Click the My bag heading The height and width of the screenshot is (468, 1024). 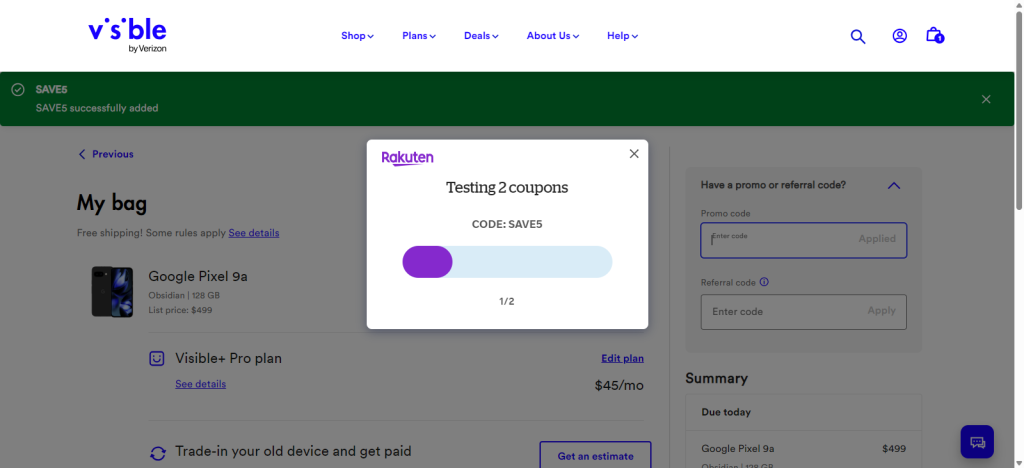112,204
